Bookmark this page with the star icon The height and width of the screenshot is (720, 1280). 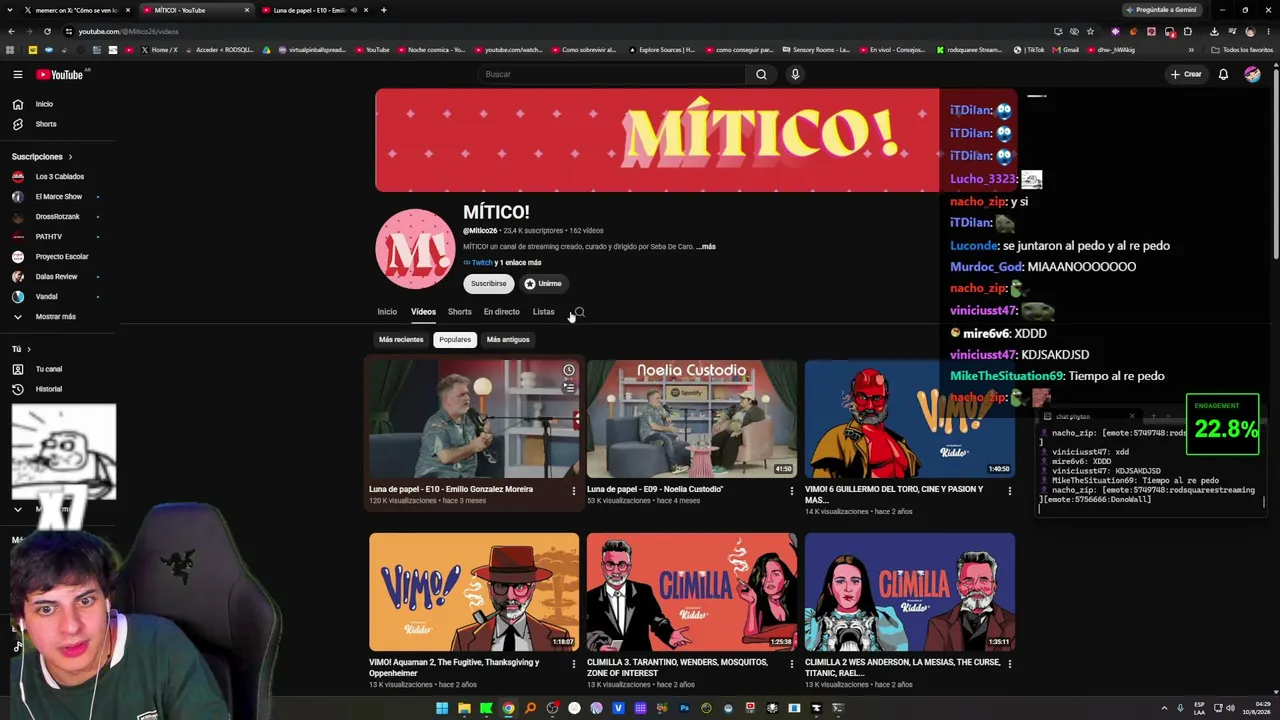click(x=1090, y=31)
